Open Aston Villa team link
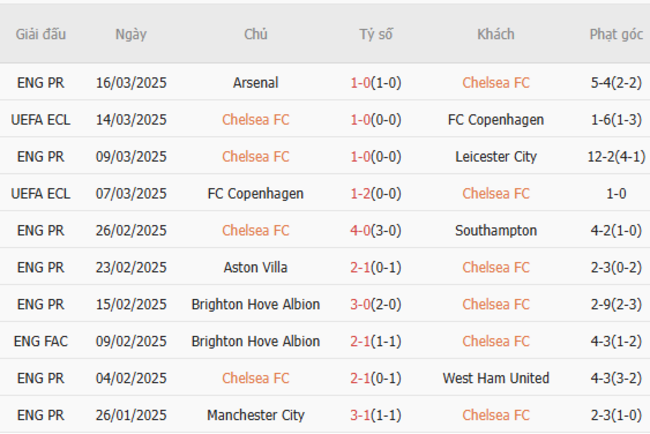 pos(255,268)
